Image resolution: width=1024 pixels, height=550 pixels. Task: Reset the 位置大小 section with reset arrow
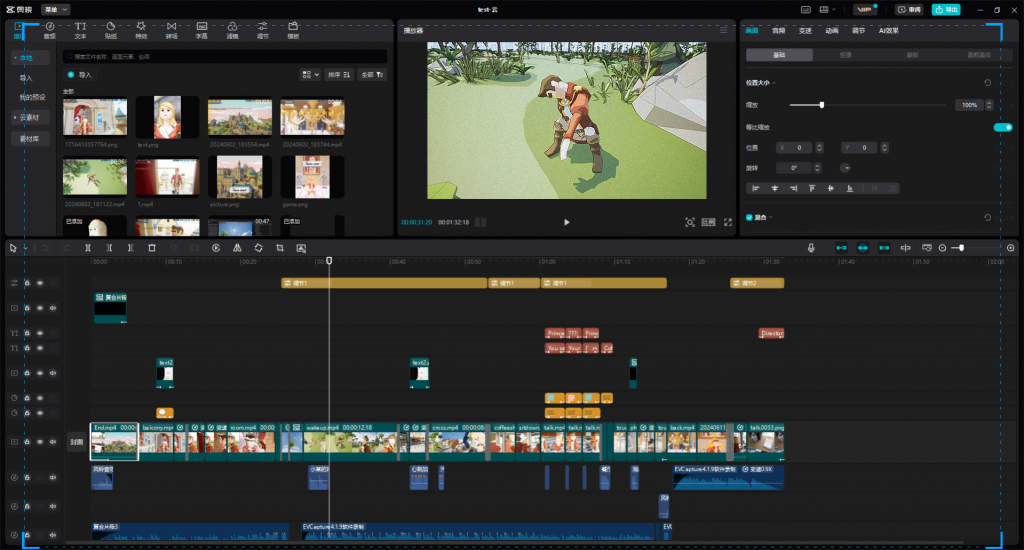pos(987,83)
